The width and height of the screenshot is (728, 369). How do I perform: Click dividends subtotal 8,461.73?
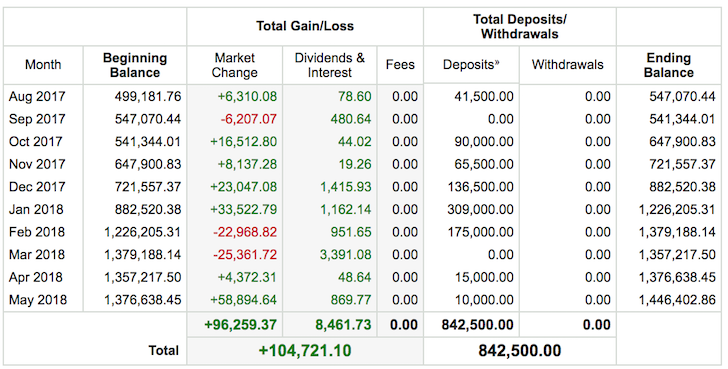pos(343,325)
